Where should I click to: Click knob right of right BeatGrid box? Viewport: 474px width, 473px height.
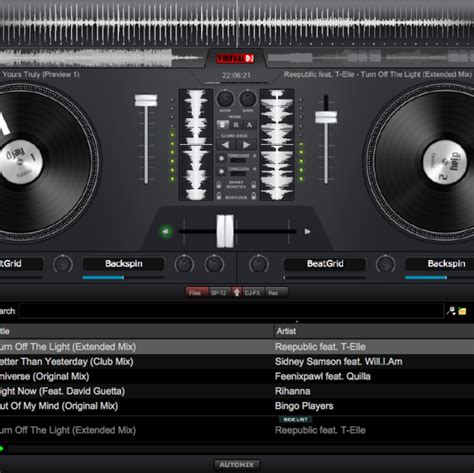386,264
